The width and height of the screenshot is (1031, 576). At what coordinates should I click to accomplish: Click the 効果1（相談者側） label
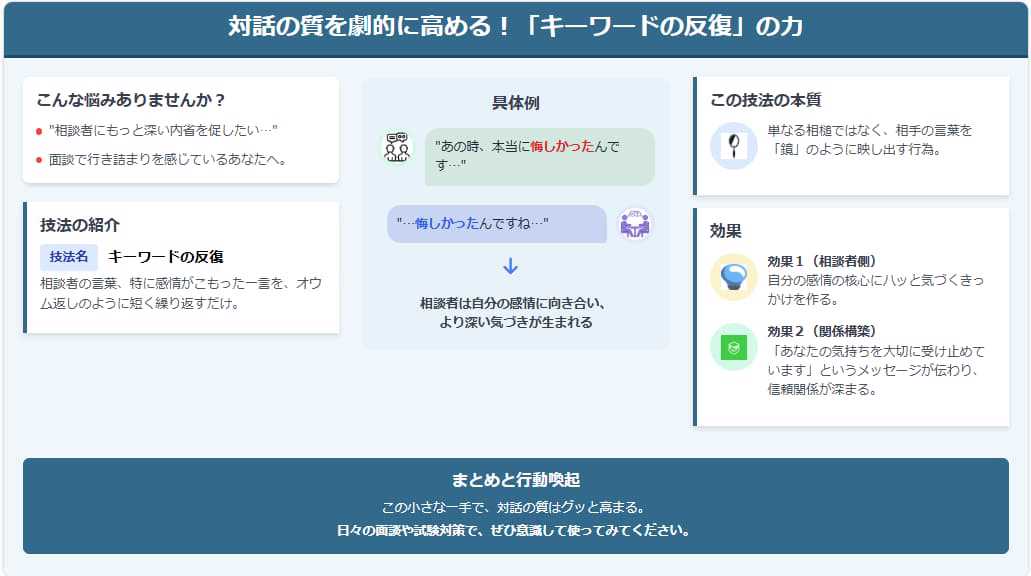(822, 261)
